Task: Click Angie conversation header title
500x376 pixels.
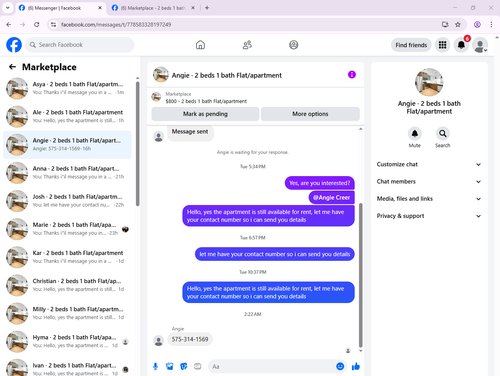Action: coord(227,75)
